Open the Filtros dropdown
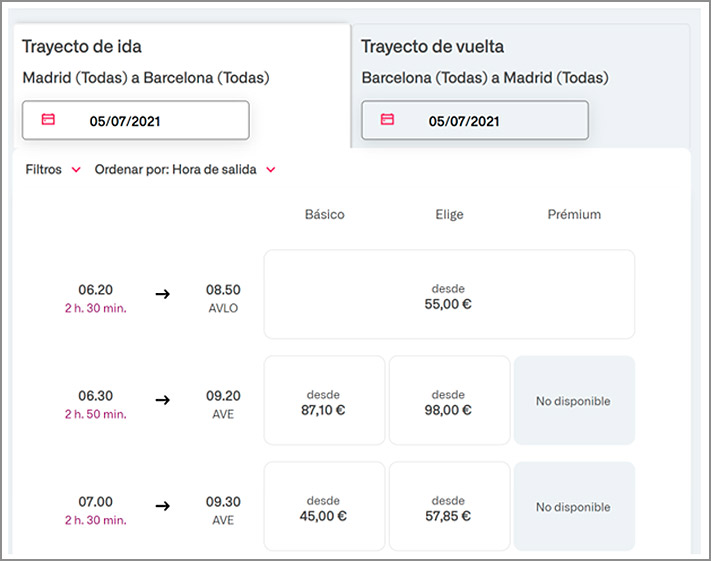The width and height of the screenshot is (711, 561). tap(52, 170)
